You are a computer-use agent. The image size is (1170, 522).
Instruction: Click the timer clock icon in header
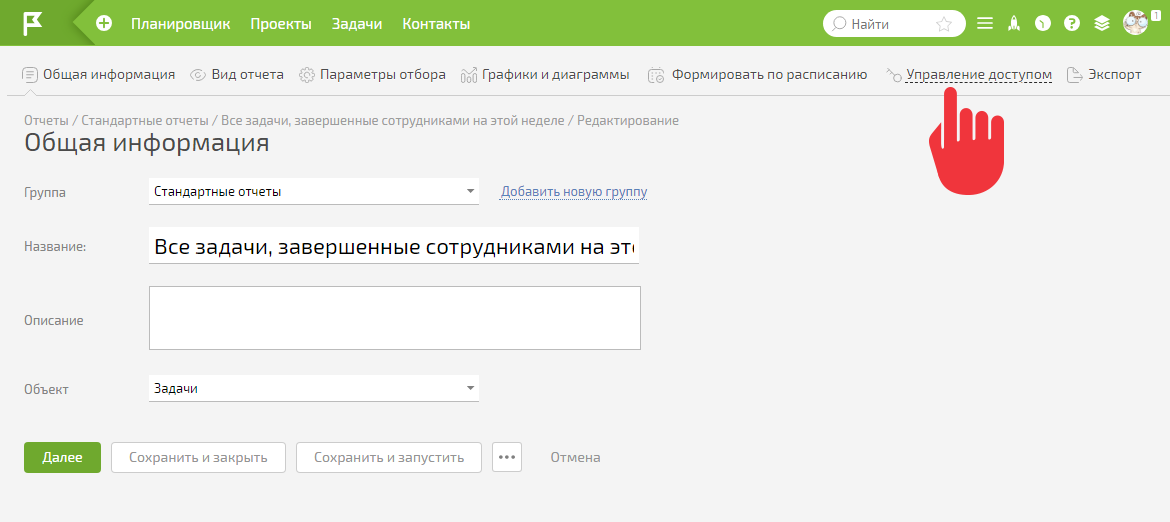coord(1042,24)
